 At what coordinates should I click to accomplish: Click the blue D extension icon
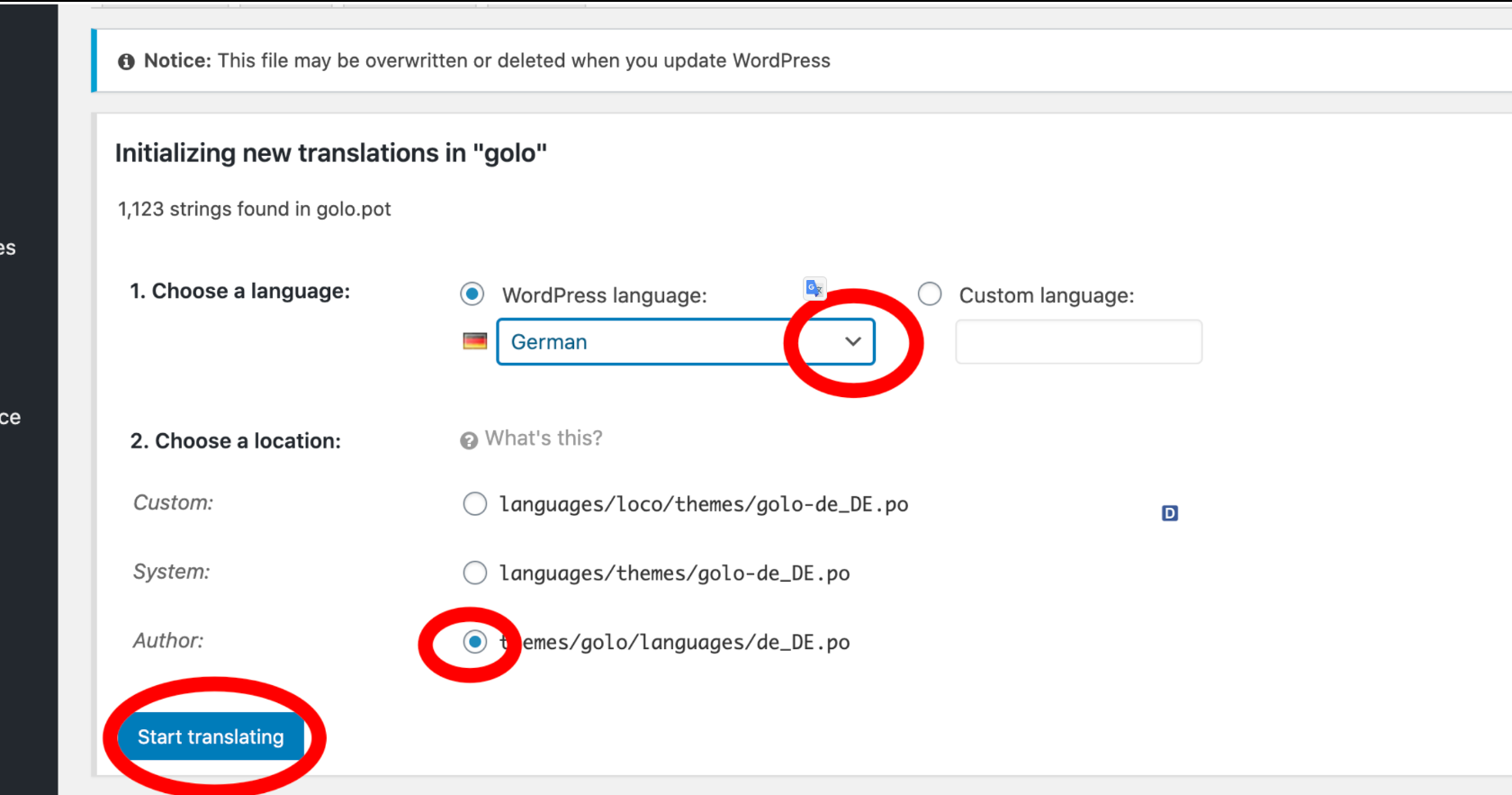click(x=1170, y=513)
